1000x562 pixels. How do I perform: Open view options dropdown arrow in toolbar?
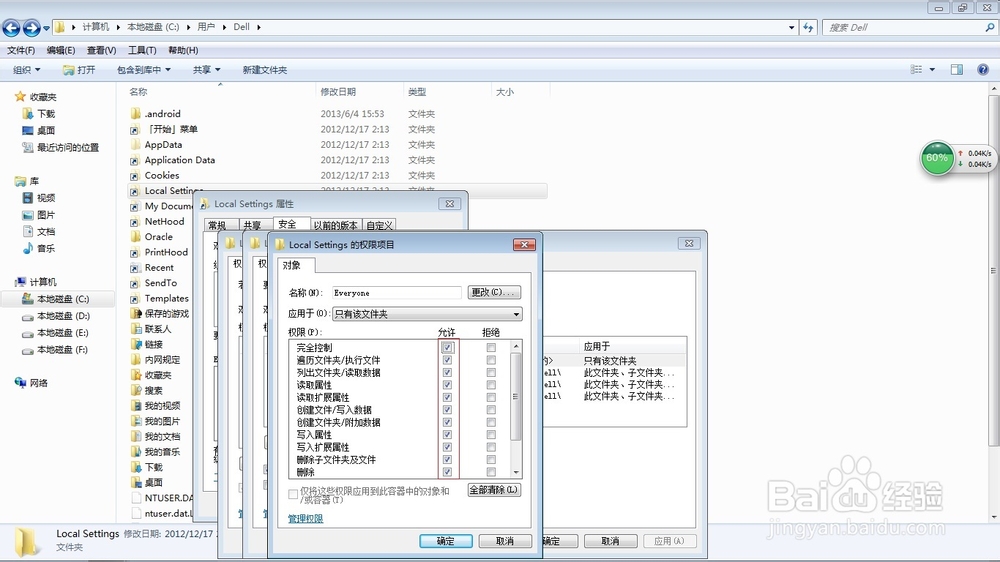[932, 70]
